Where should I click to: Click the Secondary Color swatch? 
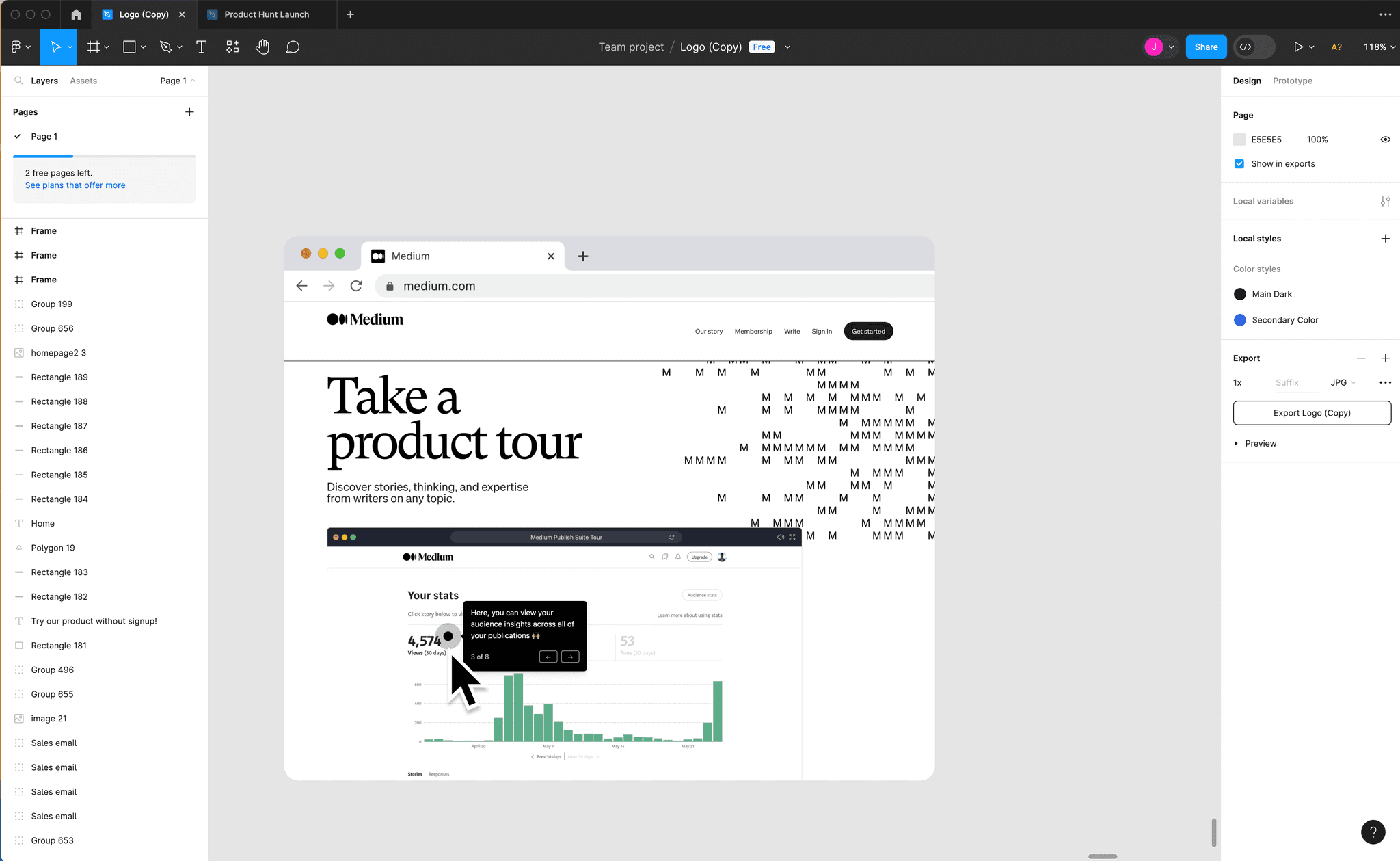1239,320
